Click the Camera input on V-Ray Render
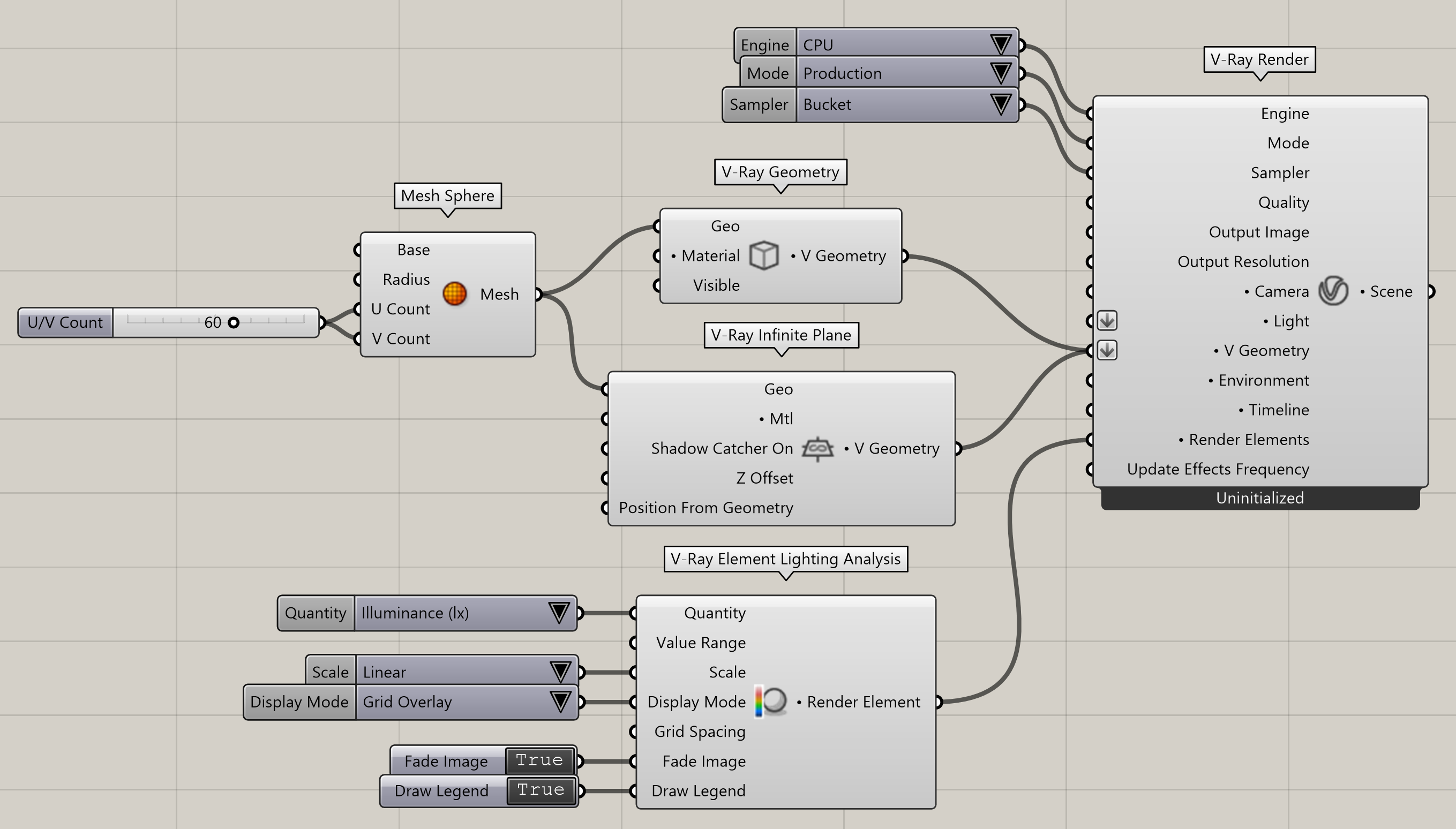Image resolution: width=1456 pixels, height=829 pixels. tap(1276, 291)
